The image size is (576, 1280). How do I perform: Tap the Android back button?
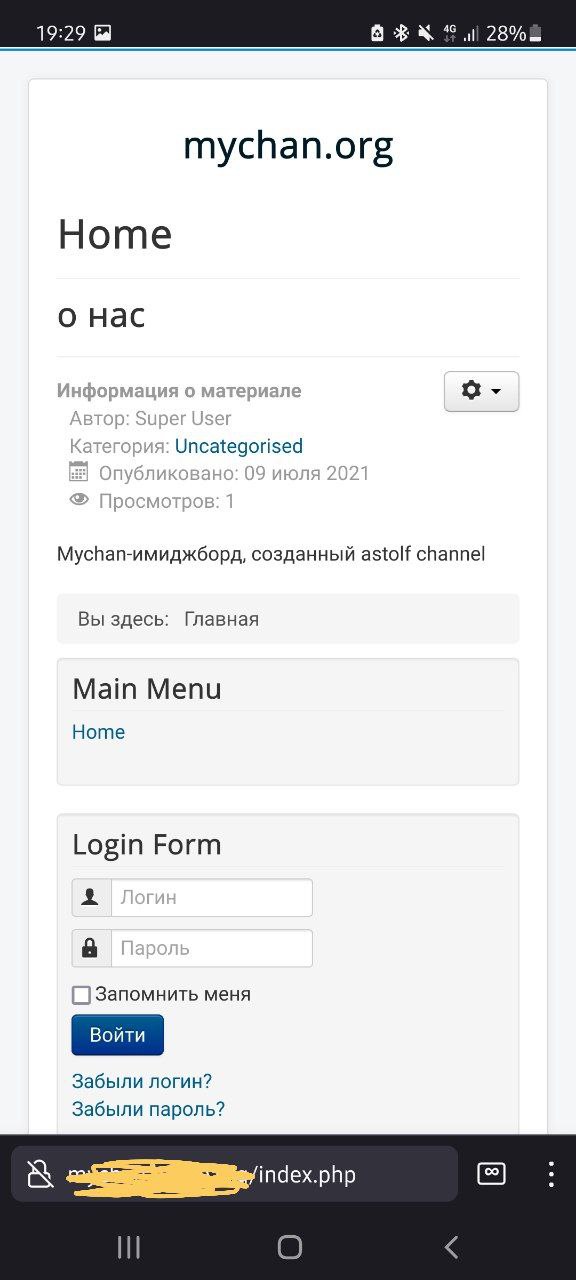(451, 1246)
